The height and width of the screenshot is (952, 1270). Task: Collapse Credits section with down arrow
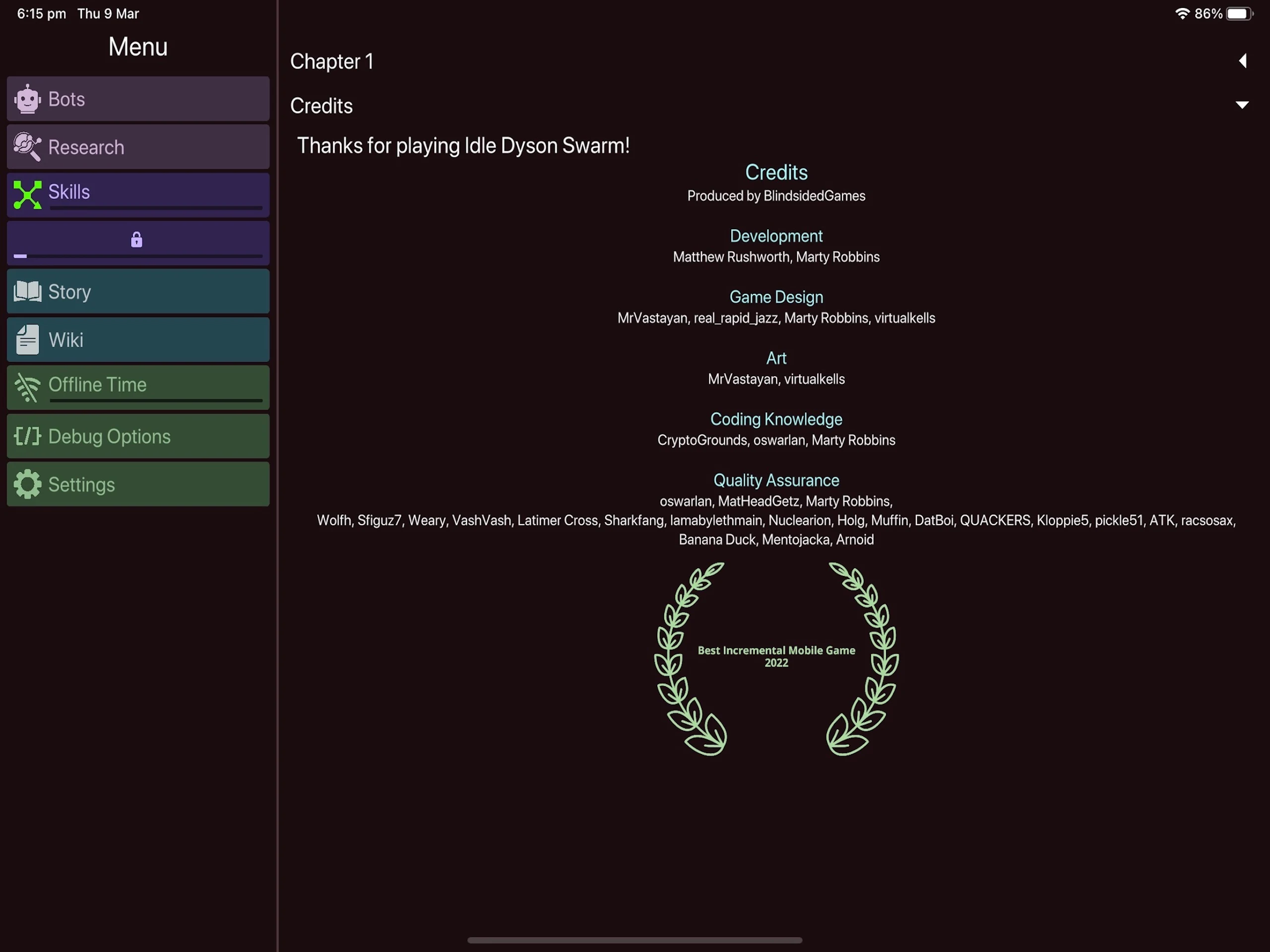pos(1242,105)
